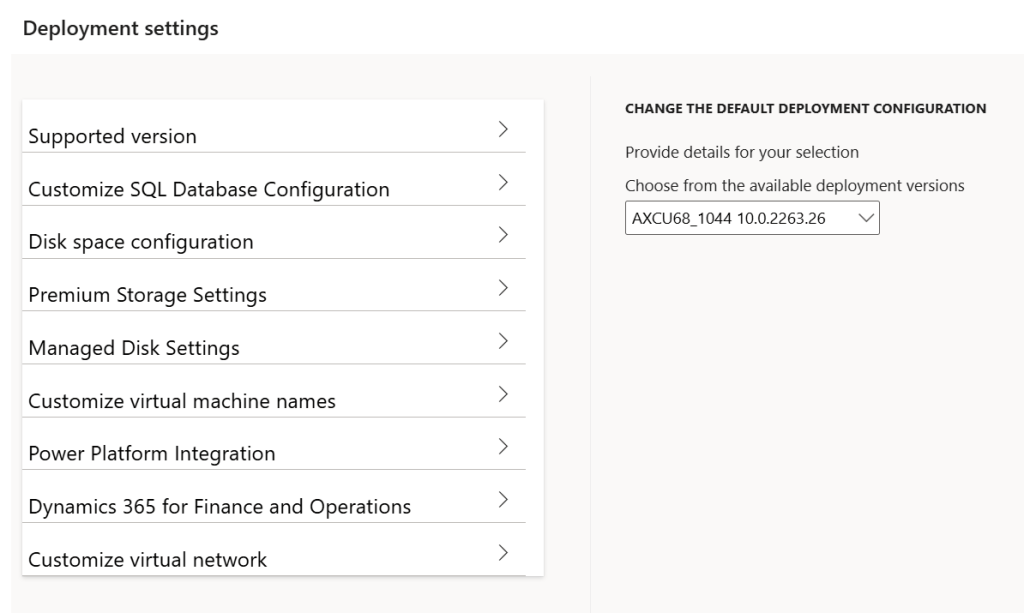Click the arrow beside Power Platform Integration
This screenshot has height=613, width=1024.
504,448
